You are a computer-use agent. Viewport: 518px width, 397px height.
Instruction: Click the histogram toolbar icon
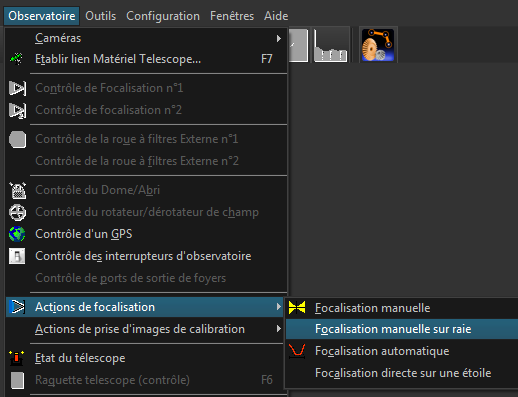tap(331, 45)
